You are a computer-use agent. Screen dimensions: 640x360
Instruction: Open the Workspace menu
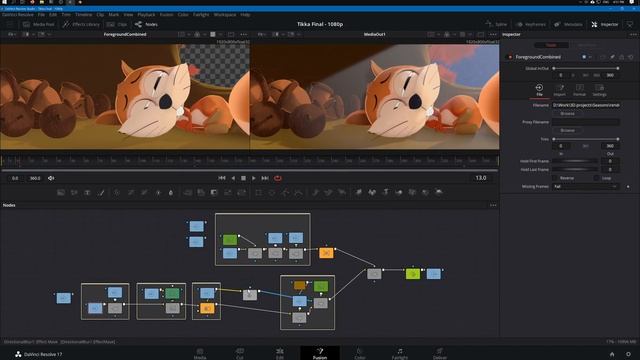pyautogui.click(x=225, y=15)
